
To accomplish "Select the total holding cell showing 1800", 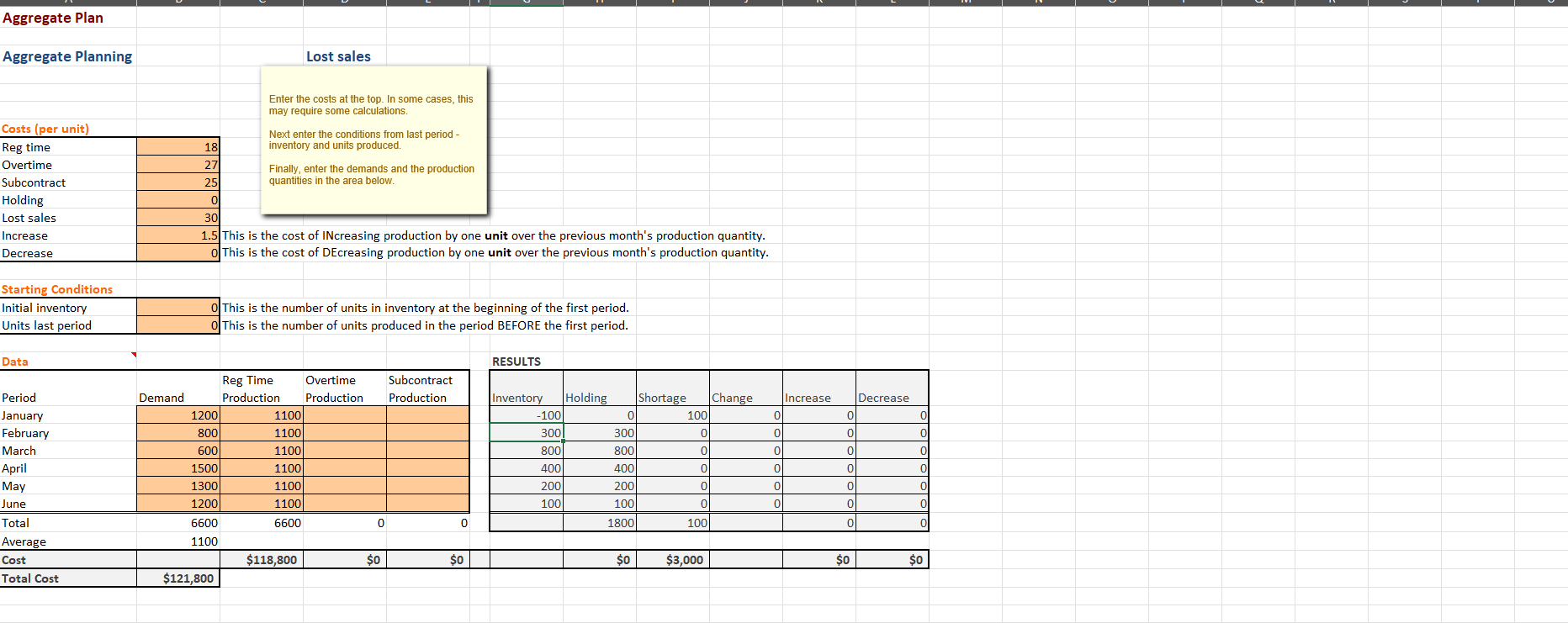I will pyautogui.click(x=600, y=523).
